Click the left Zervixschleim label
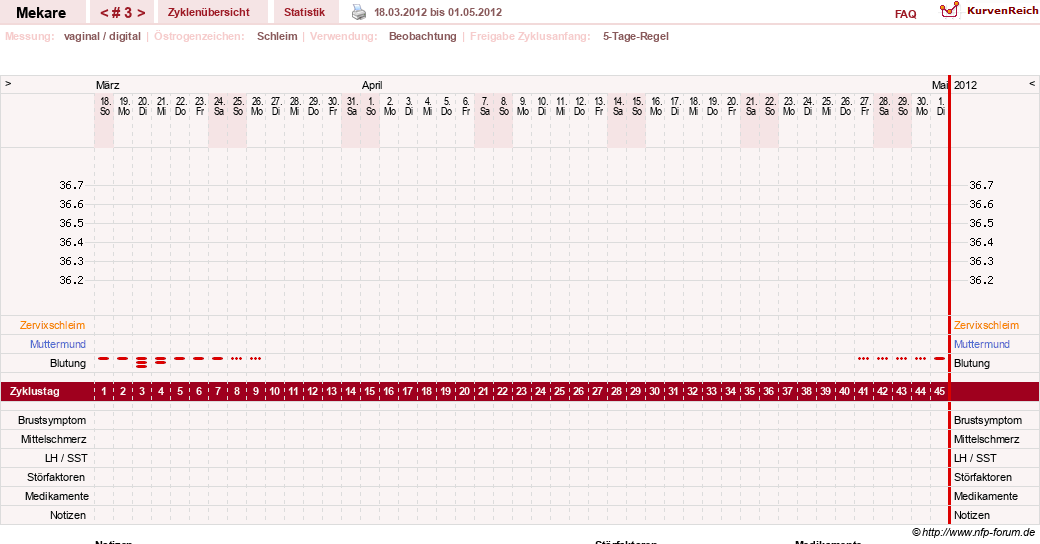Image resolution: width=1040 pixels, height=544 pixels. point(52,325)
